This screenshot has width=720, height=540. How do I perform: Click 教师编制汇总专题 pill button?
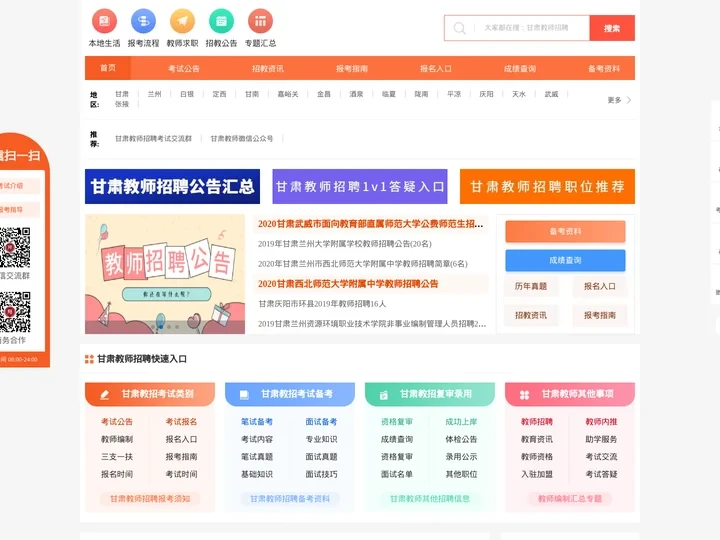click(570, 499)
